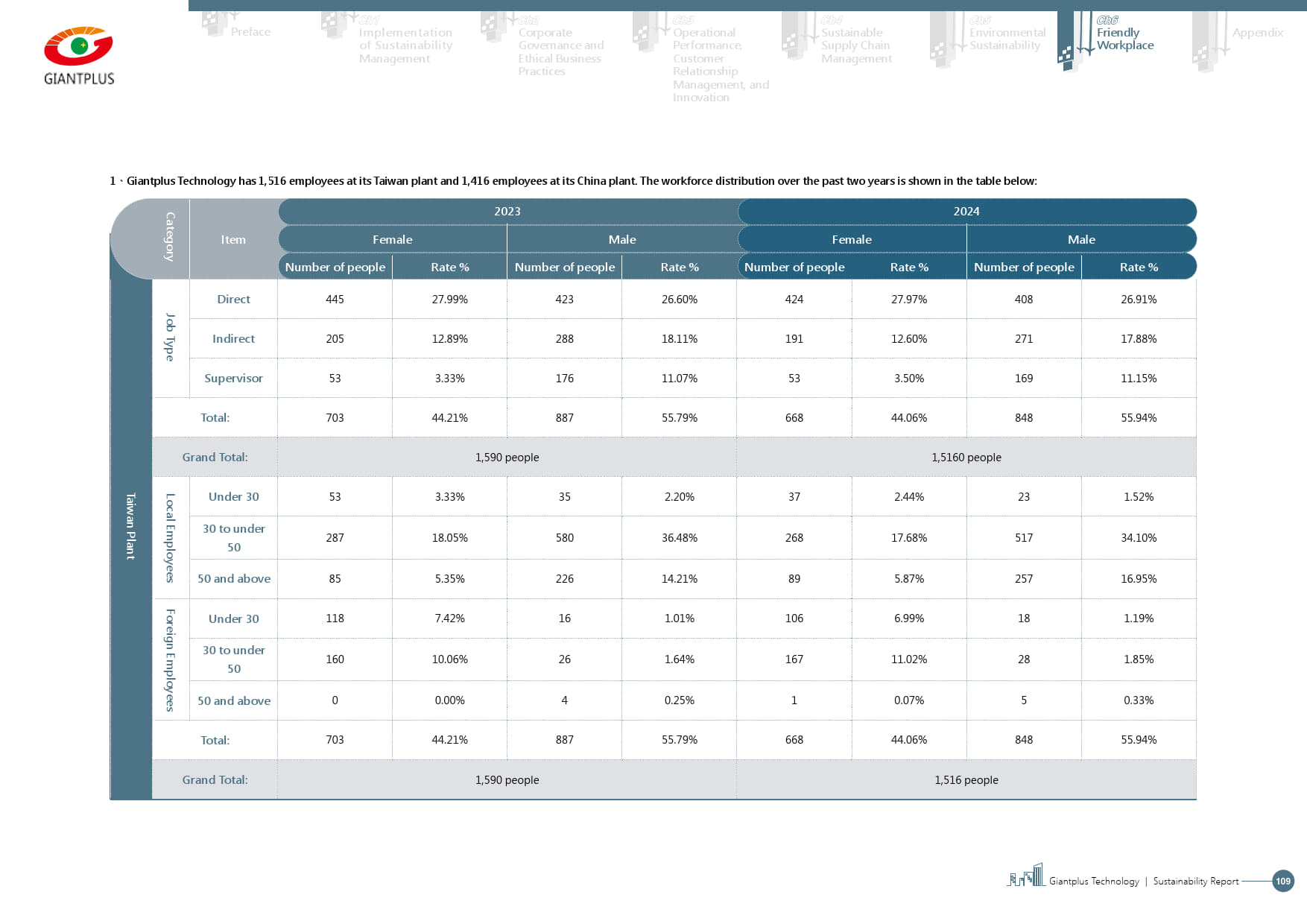1307x924 pixels.
Task: Open the Environmental Sustainability chapter
Action: [x=1007, y=39]
